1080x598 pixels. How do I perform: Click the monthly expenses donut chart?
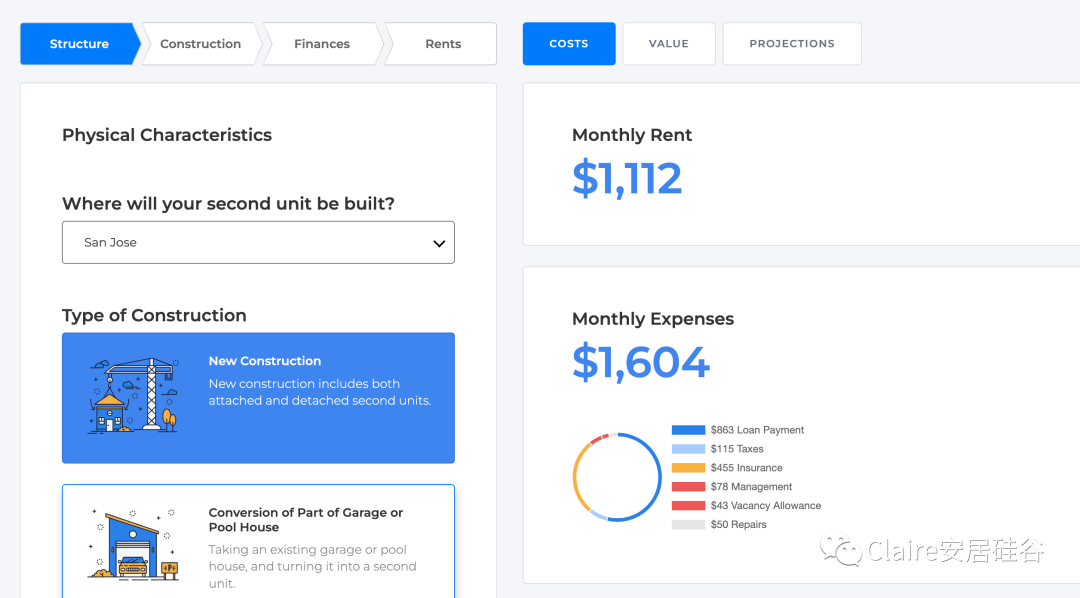tap(617, 477)
